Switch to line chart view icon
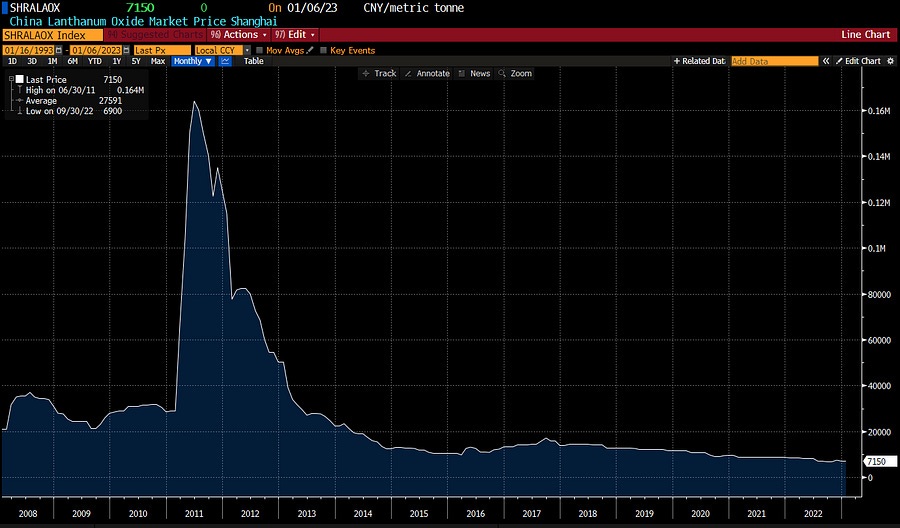The width and height of the screenshot is (900, 528). click(225, 61)
